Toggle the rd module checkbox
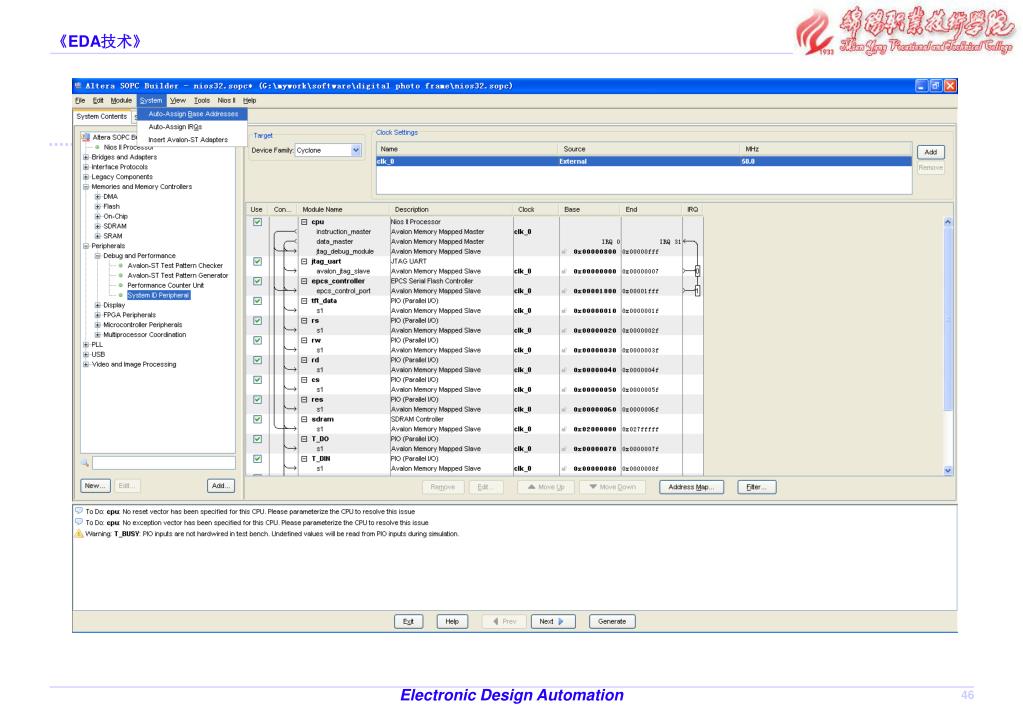Image resolution: width=1023 pixels, height=708 pixels. coord(258,360)
